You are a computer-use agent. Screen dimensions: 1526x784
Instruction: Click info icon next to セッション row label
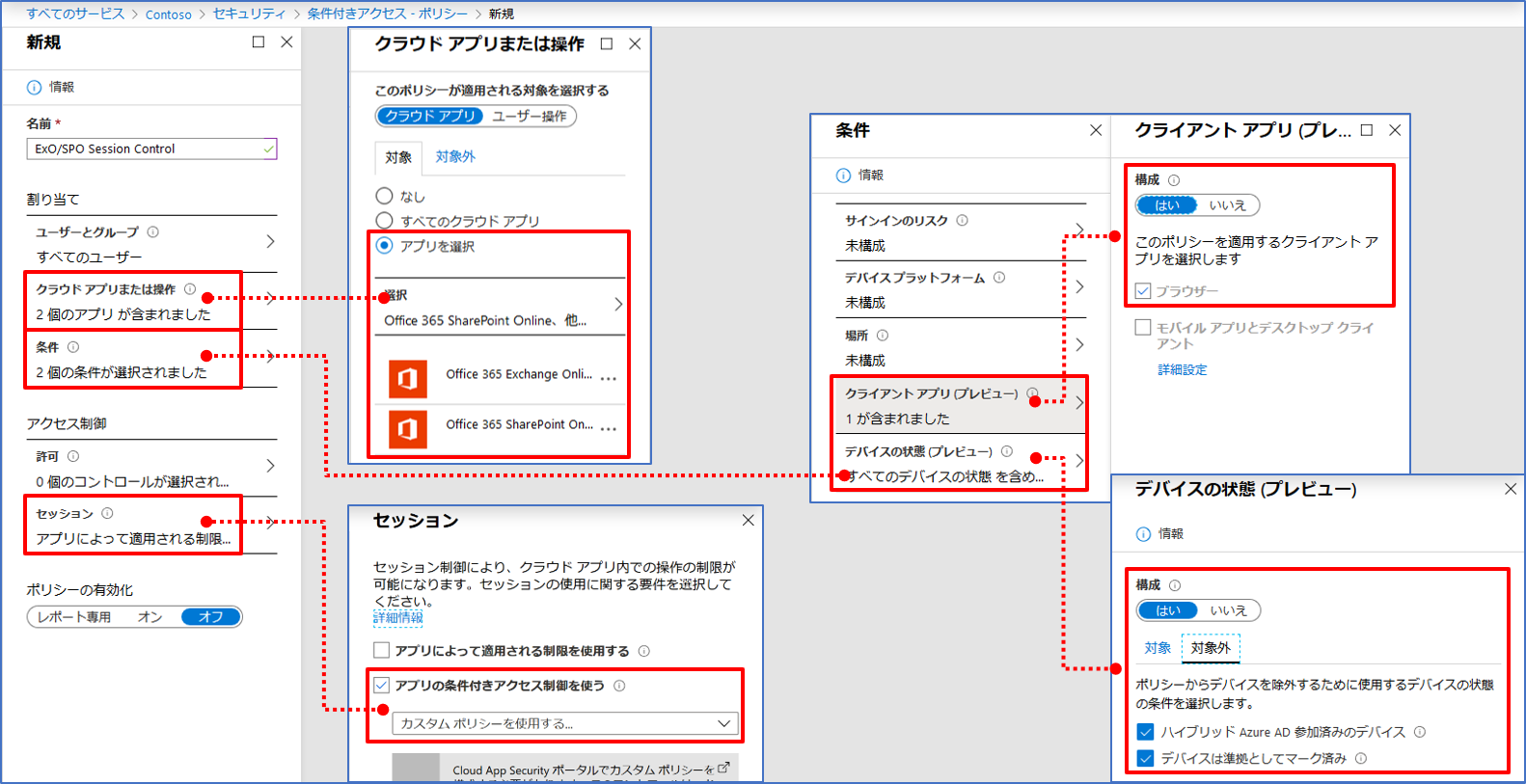[107, 513]
